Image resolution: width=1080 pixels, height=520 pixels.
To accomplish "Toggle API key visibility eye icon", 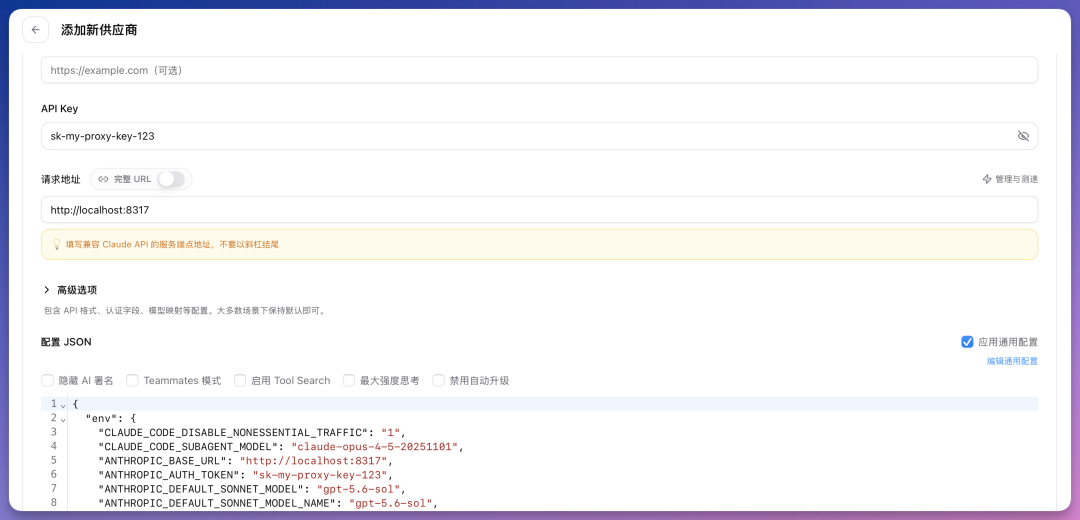I will (1024, 136).
